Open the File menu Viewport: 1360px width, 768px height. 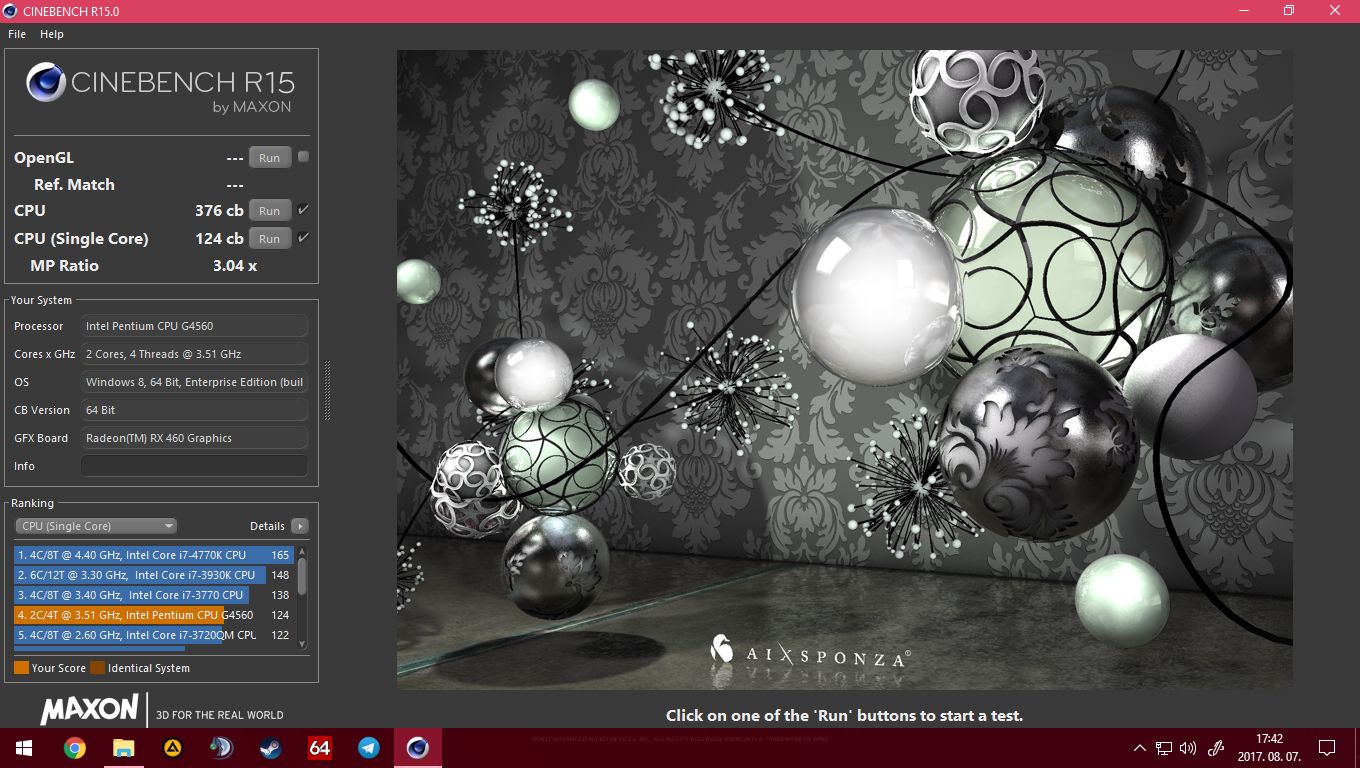point(16,34)
